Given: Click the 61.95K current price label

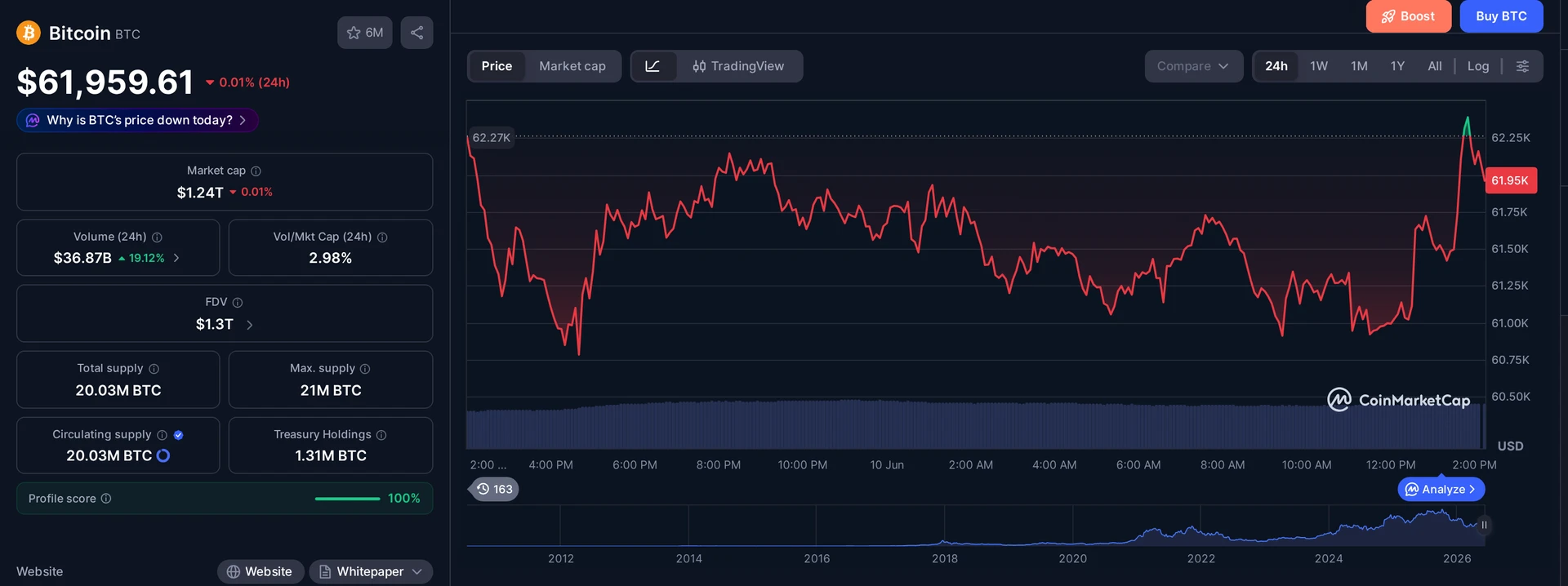Looking at the screenshot, I should [1510, 180].
